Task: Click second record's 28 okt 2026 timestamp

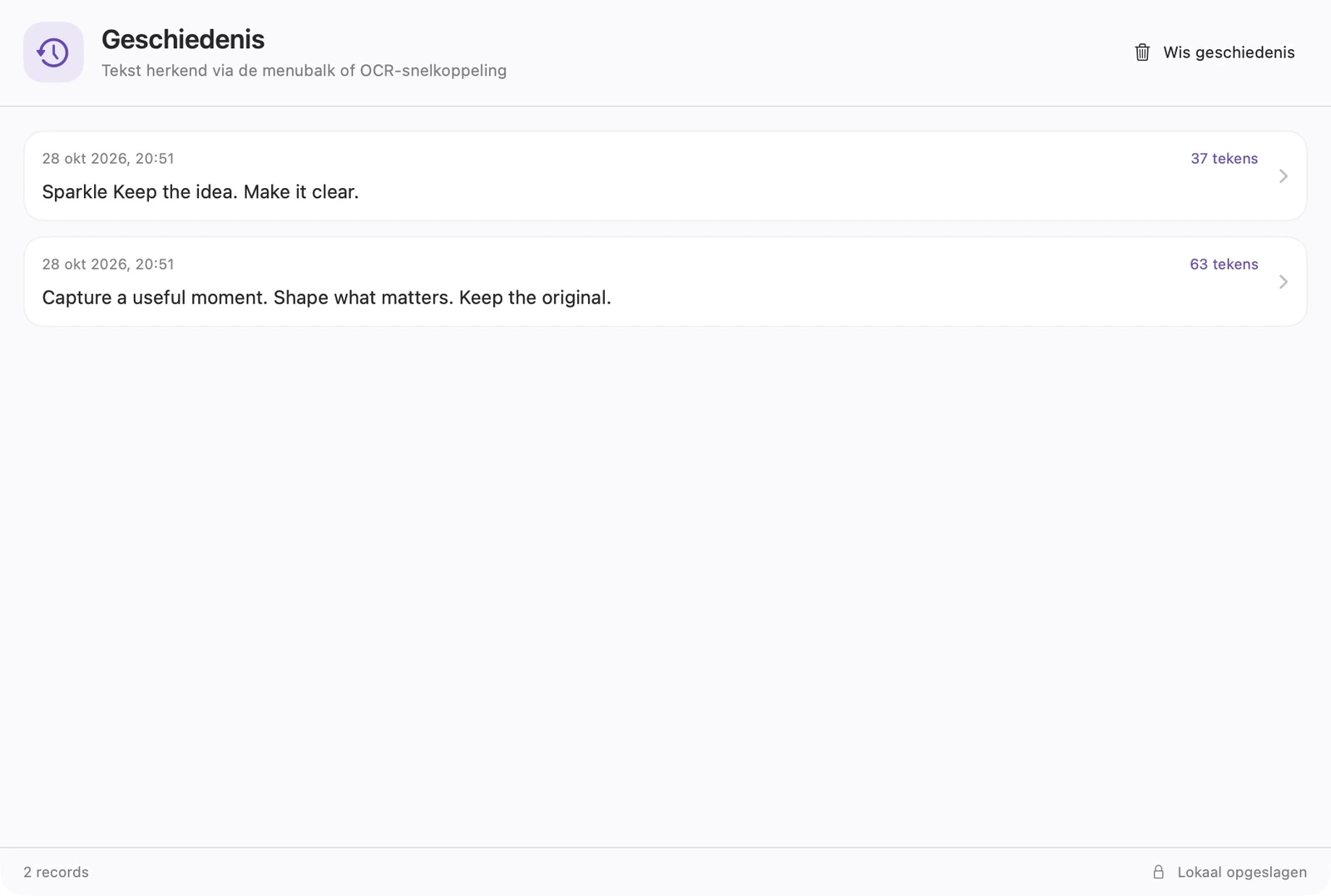Action: pos(108,264)
